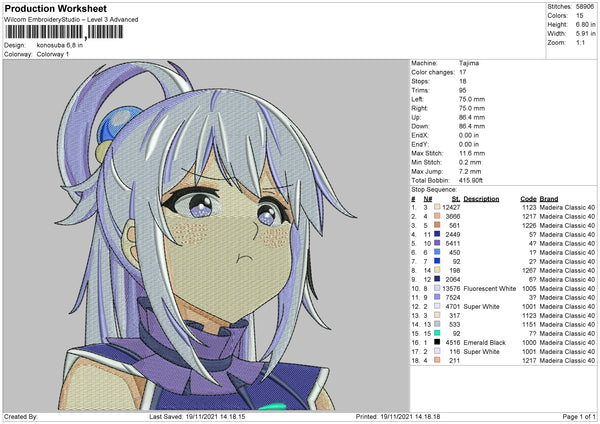Pick the black swatch beside Emerald Black
Viewport: 600px width, 424px height.
point(437,342)
